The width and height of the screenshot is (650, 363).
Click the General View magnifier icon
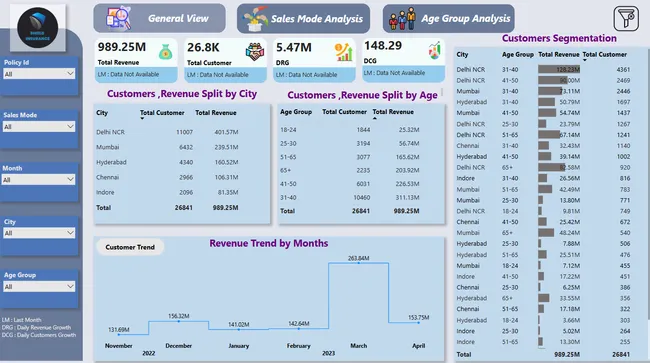point(119,18)
